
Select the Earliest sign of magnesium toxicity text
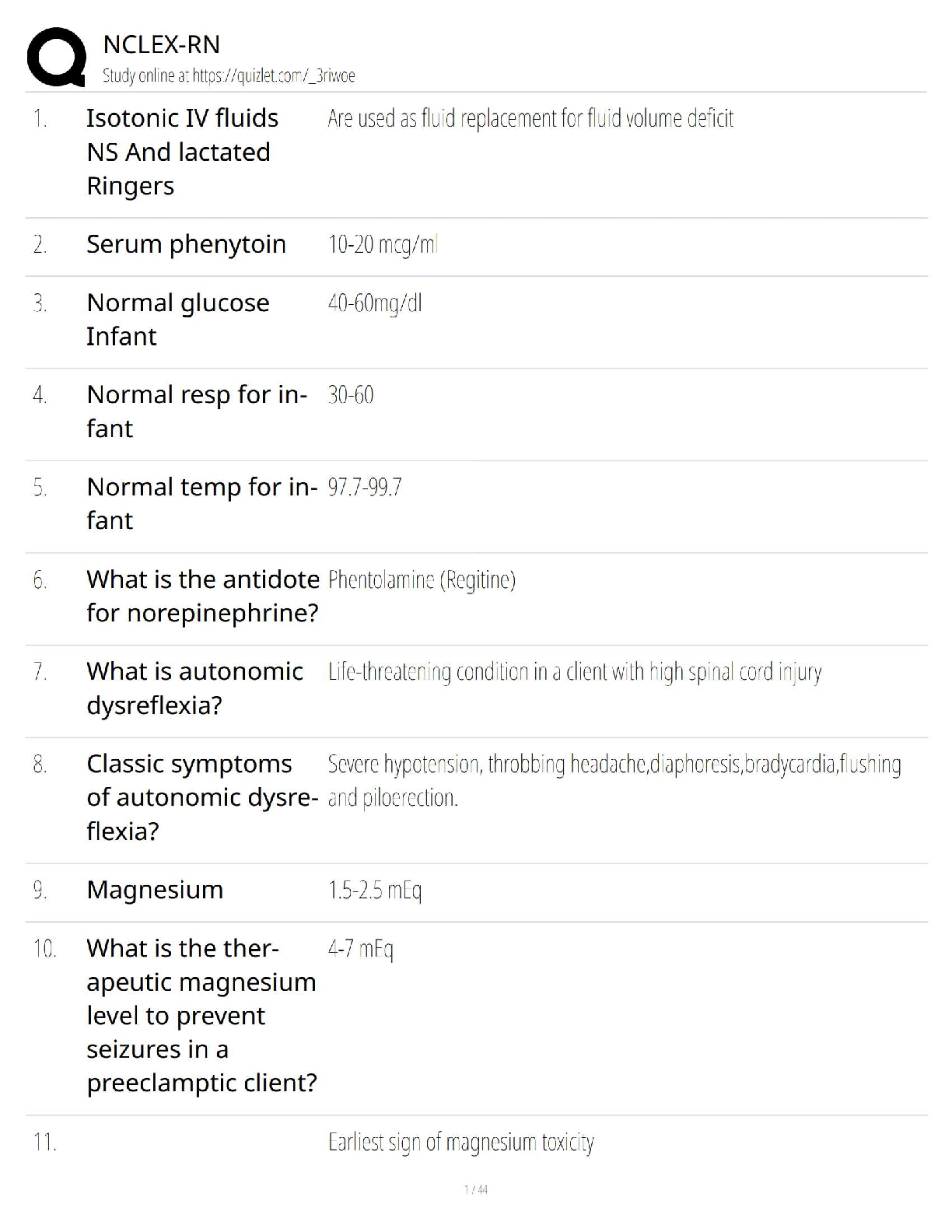[460, 1143]
